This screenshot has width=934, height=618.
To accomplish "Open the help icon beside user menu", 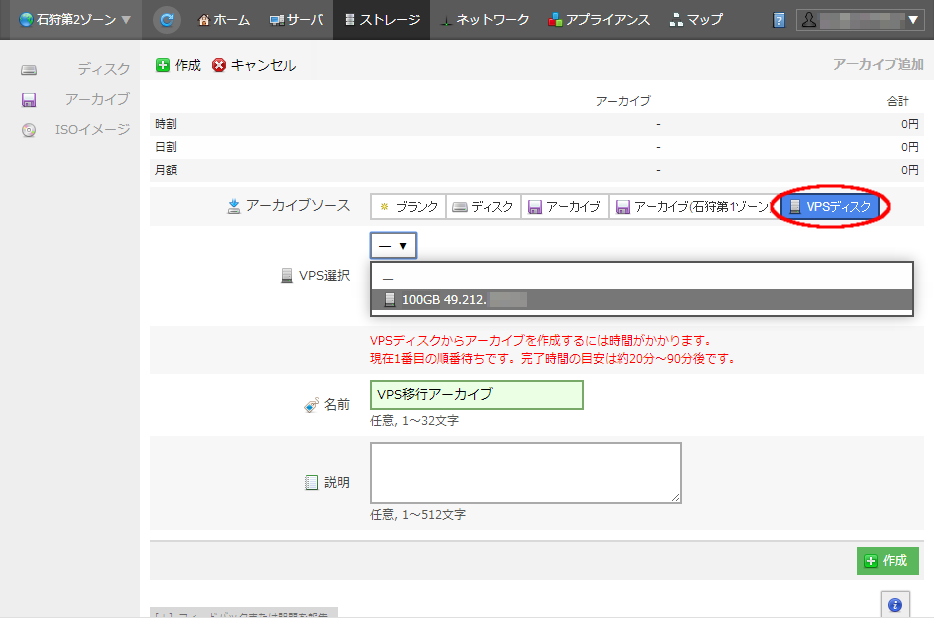I will coord(780,20).
